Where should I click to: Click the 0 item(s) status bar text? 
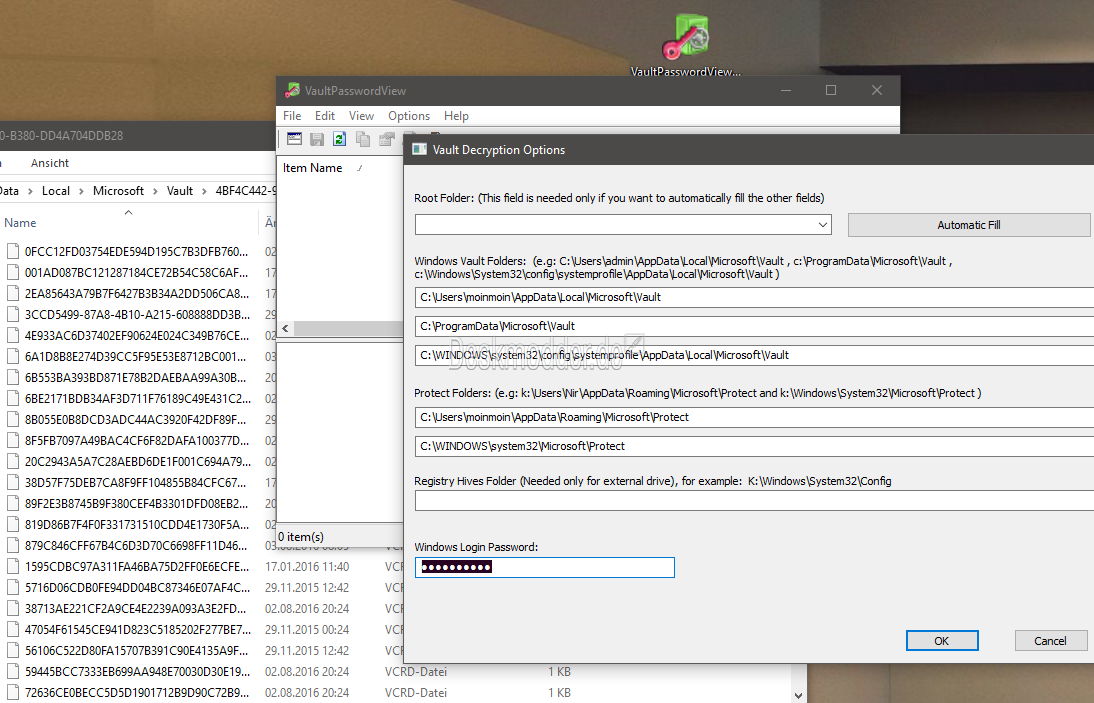tap(301, 536)
